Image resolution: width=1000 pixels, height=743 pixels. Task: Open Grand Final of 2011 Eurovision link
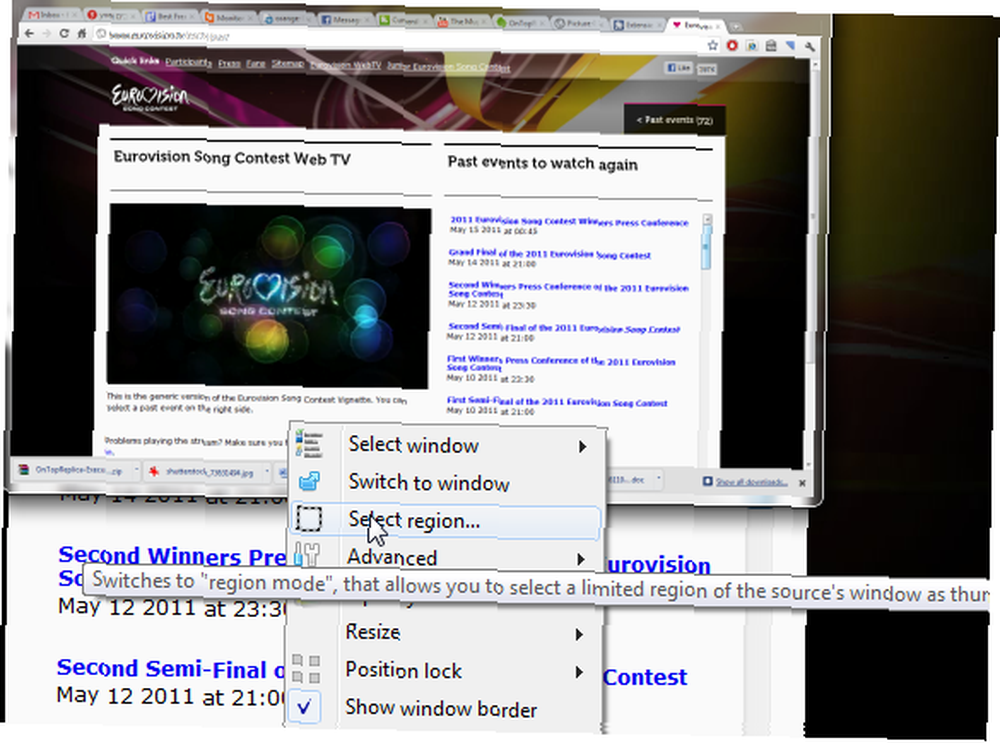pos(549,254)
